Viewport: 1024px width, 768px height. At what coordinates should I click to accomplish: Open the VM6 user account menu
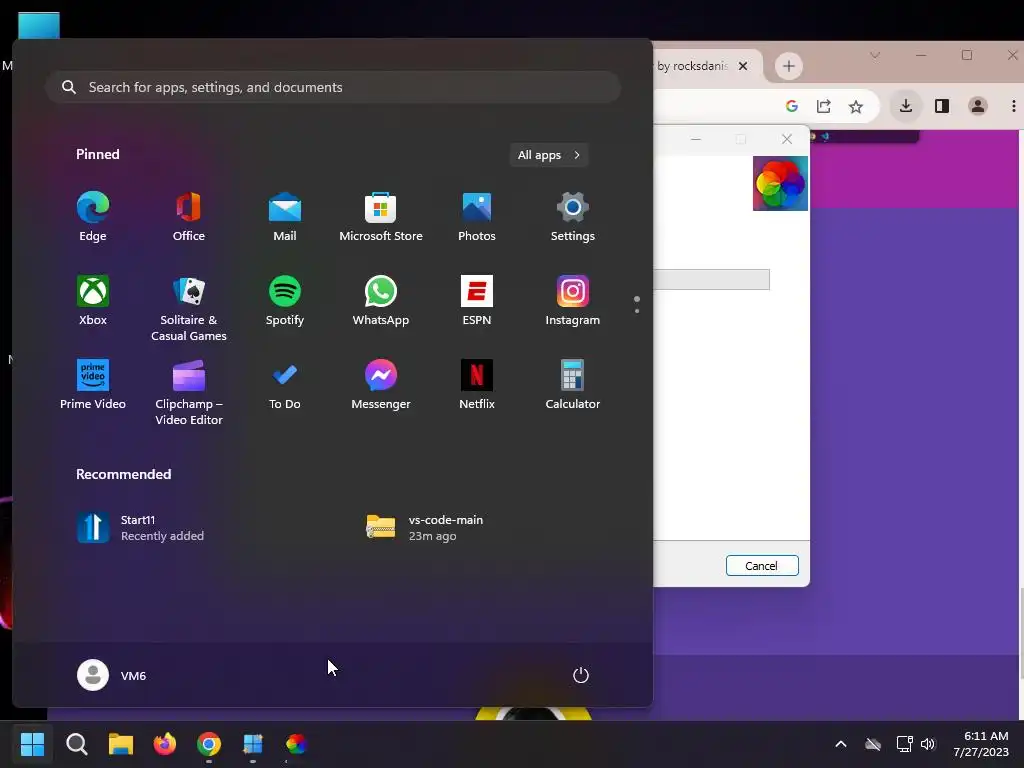[112, 675]
